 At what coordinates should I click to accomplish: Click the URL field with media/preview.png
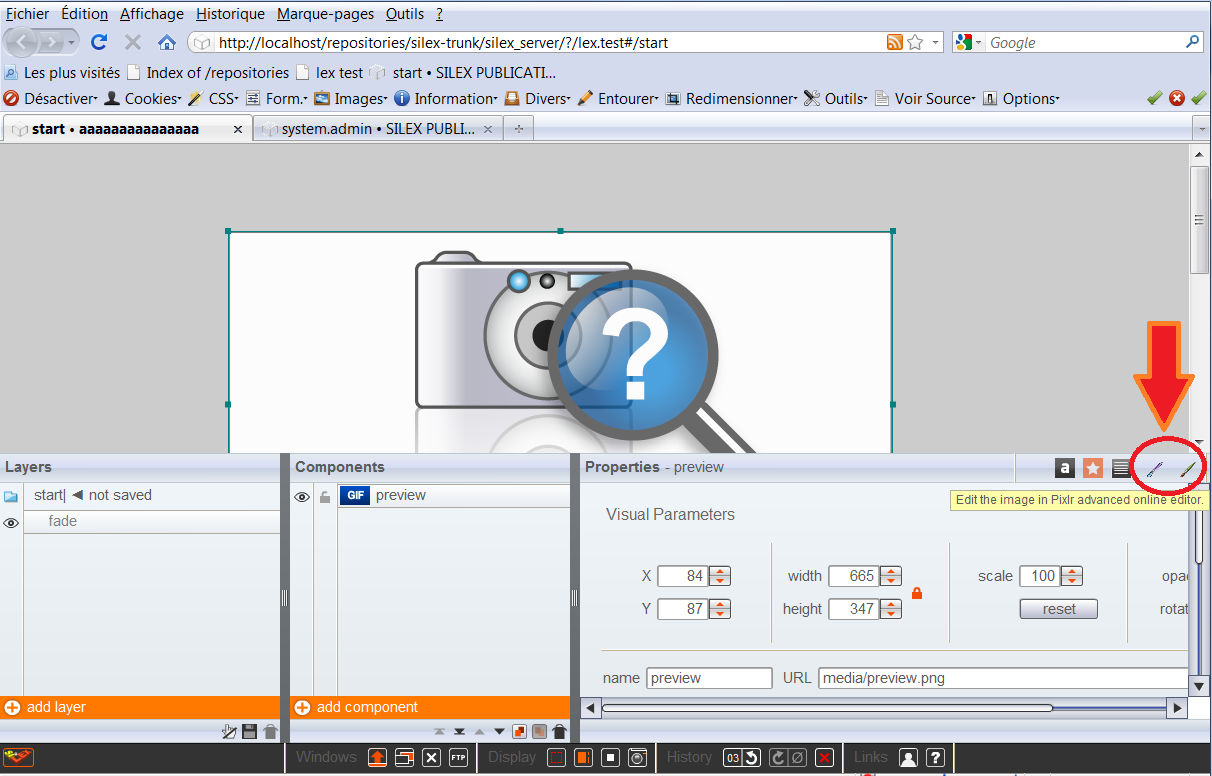coord(1003,678)
